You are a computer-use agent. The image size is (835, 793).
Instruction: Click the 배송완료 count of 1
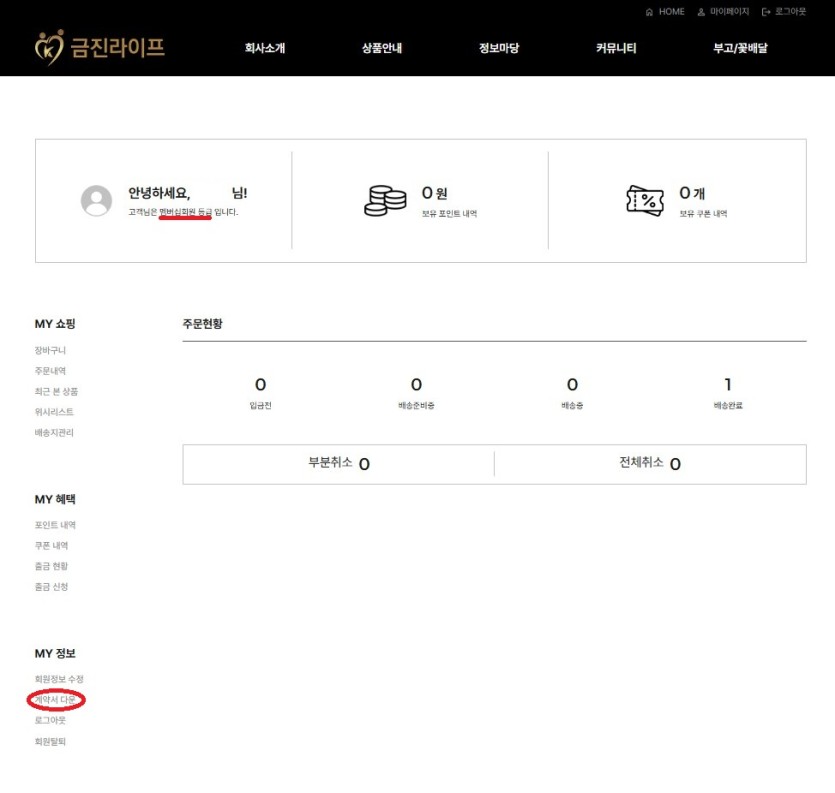pyautogui.click(x=727, y=385)
